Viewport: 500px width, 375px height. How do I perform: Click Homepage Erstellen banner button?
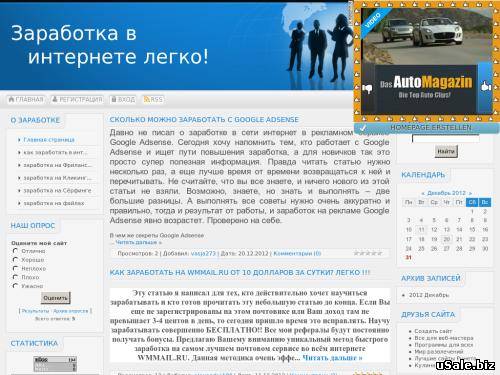tap(427, 127)
